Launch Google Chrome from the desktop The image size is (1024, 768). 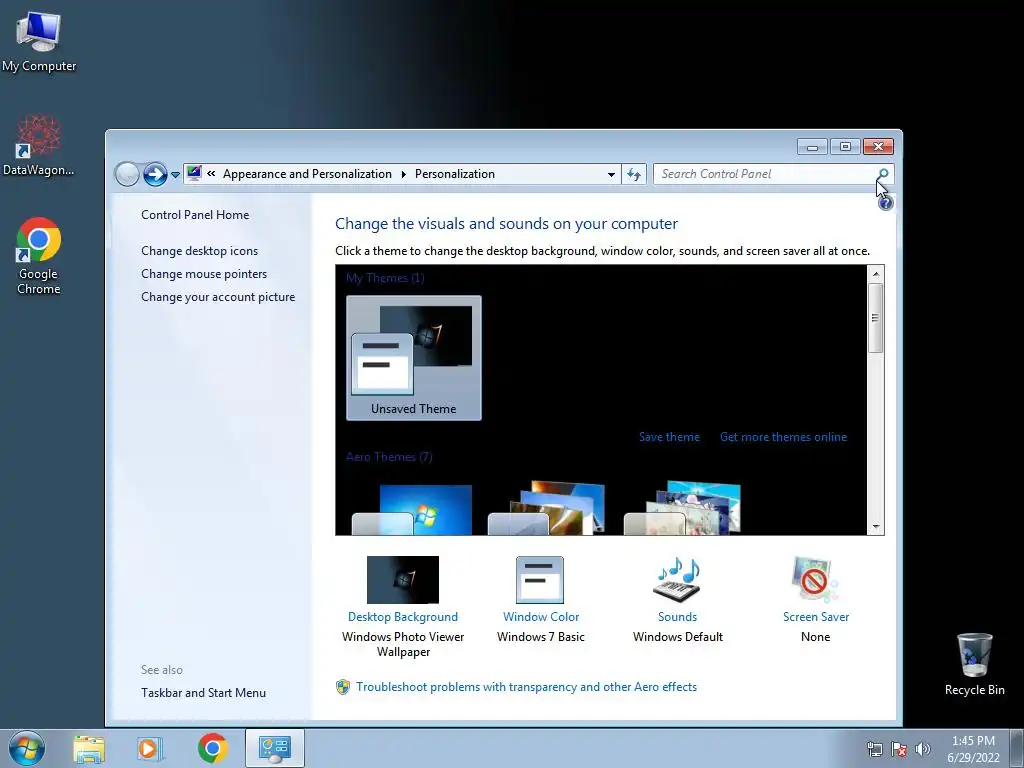(x=39, y=256)
